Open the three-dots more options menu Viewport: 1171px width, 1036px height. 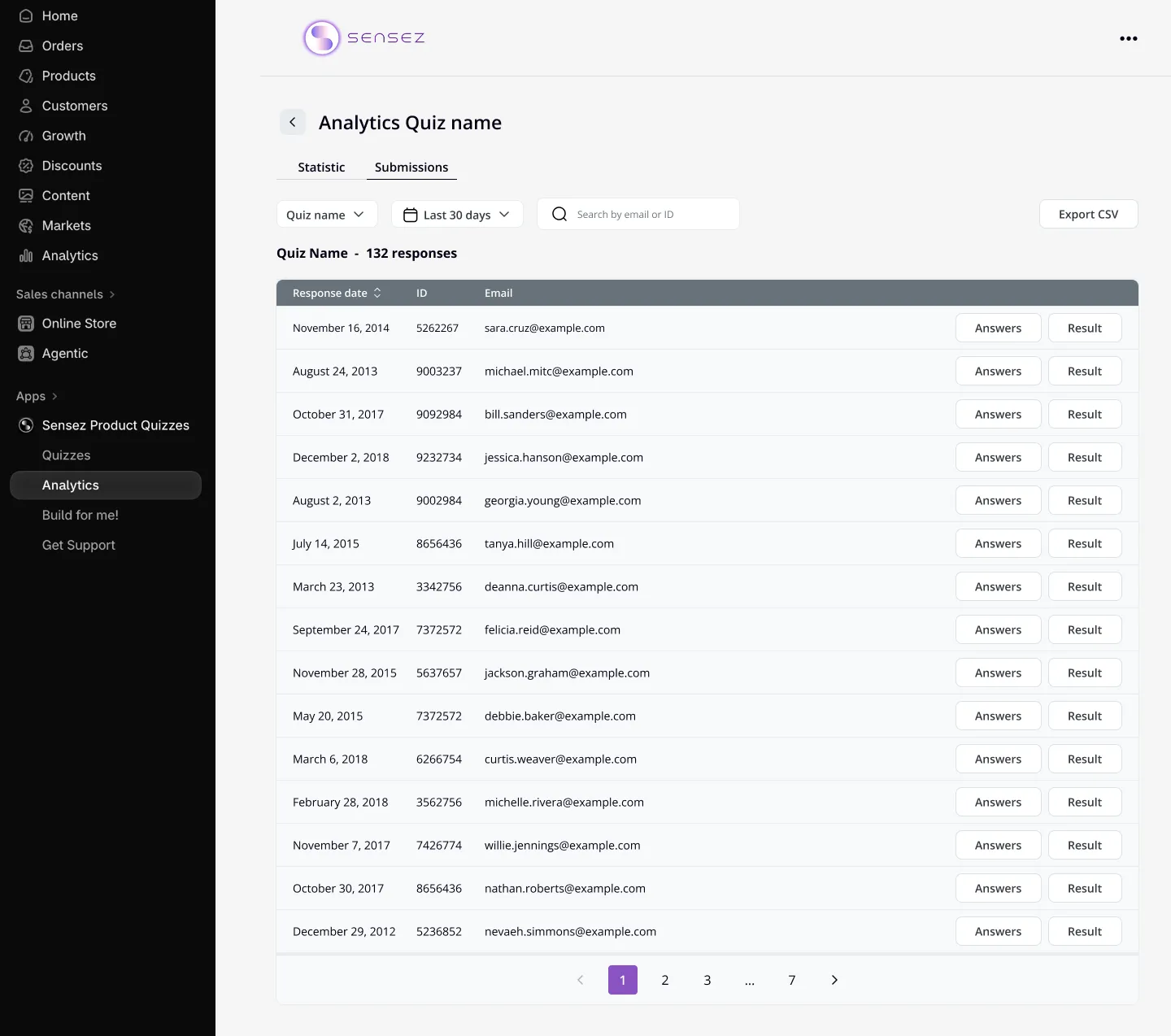tap(1129, 38)
